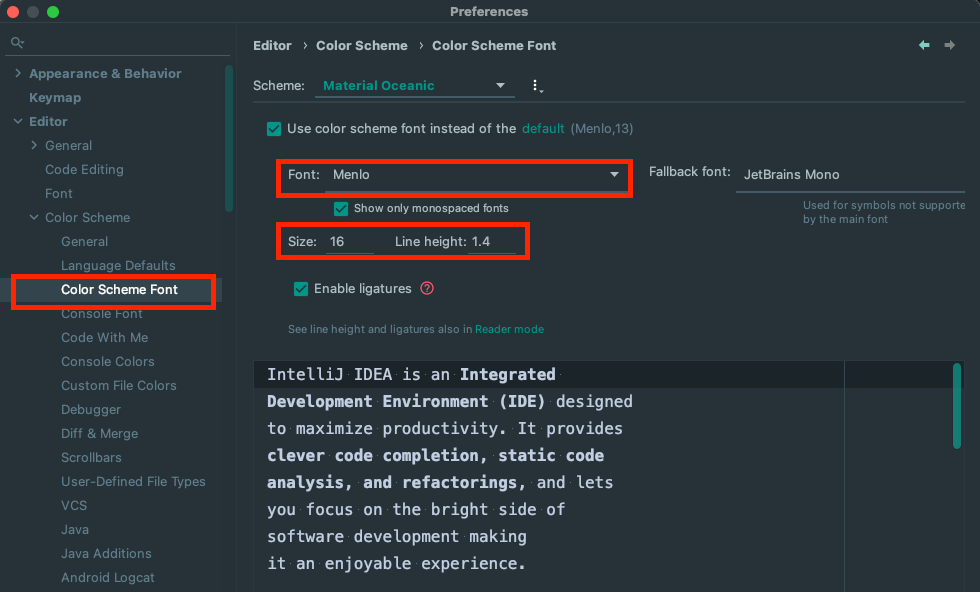
Task: Disable the 'Enable ligatures' checkbox
Action: pyautogui.click(x=301, y=289)
